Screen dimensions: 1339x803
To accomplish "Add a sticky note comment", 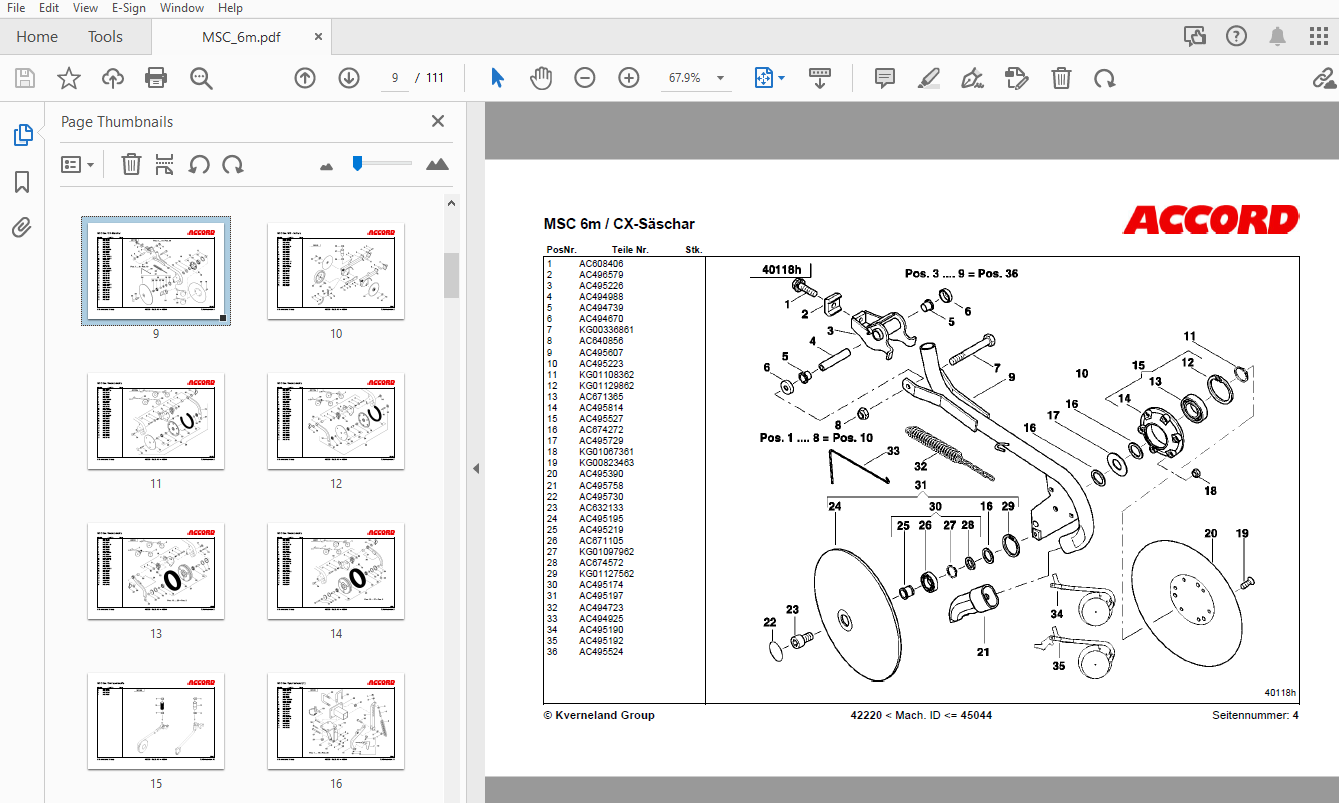I will click(x=885, y=78).
